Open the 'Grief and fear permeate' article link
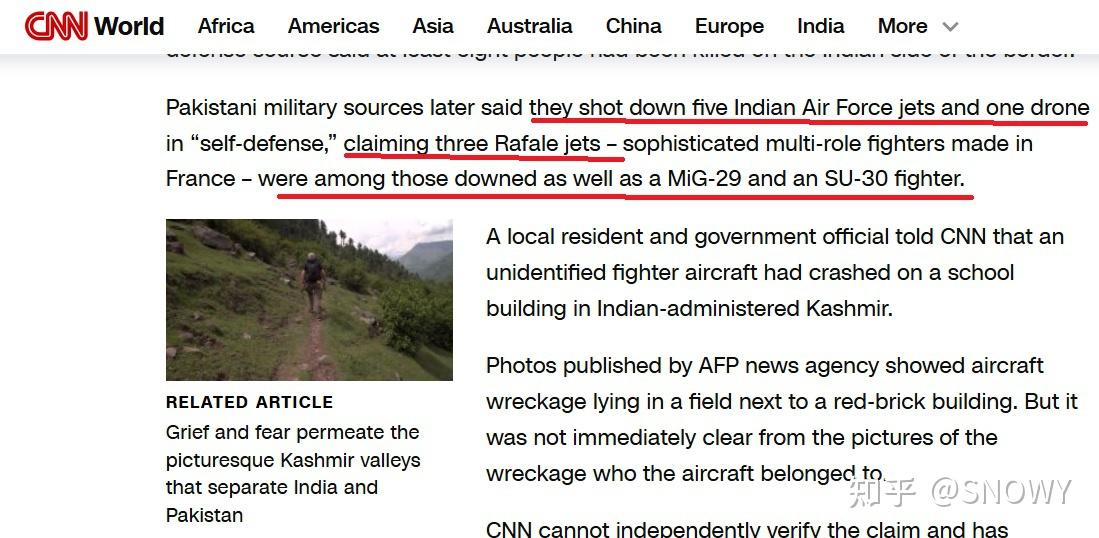The width and height of the screenshot is (1099, 538). click(x=293, y=474)
